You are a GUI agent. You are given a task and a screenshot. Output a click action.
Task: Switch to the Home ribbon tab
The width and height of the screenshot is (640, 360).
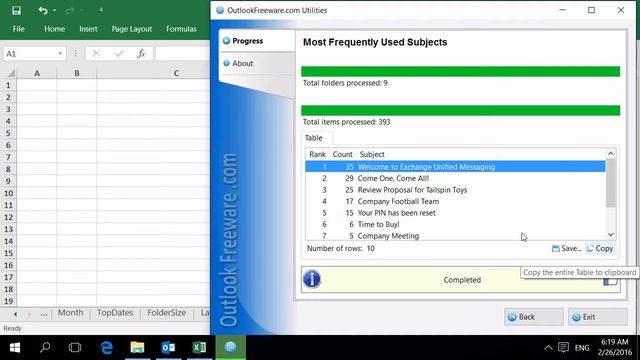[x=55, y=29]
